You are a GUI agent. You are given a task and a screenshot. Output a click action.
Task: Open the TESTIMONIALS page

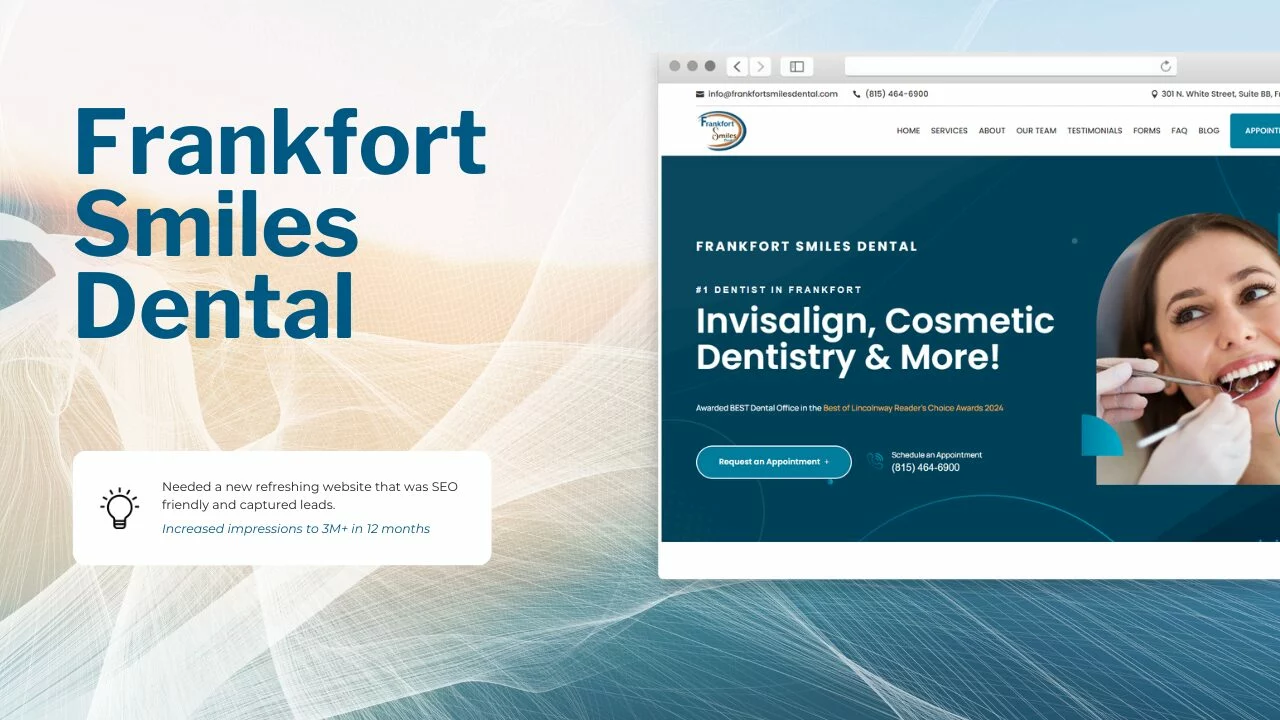pos(1094,131)
